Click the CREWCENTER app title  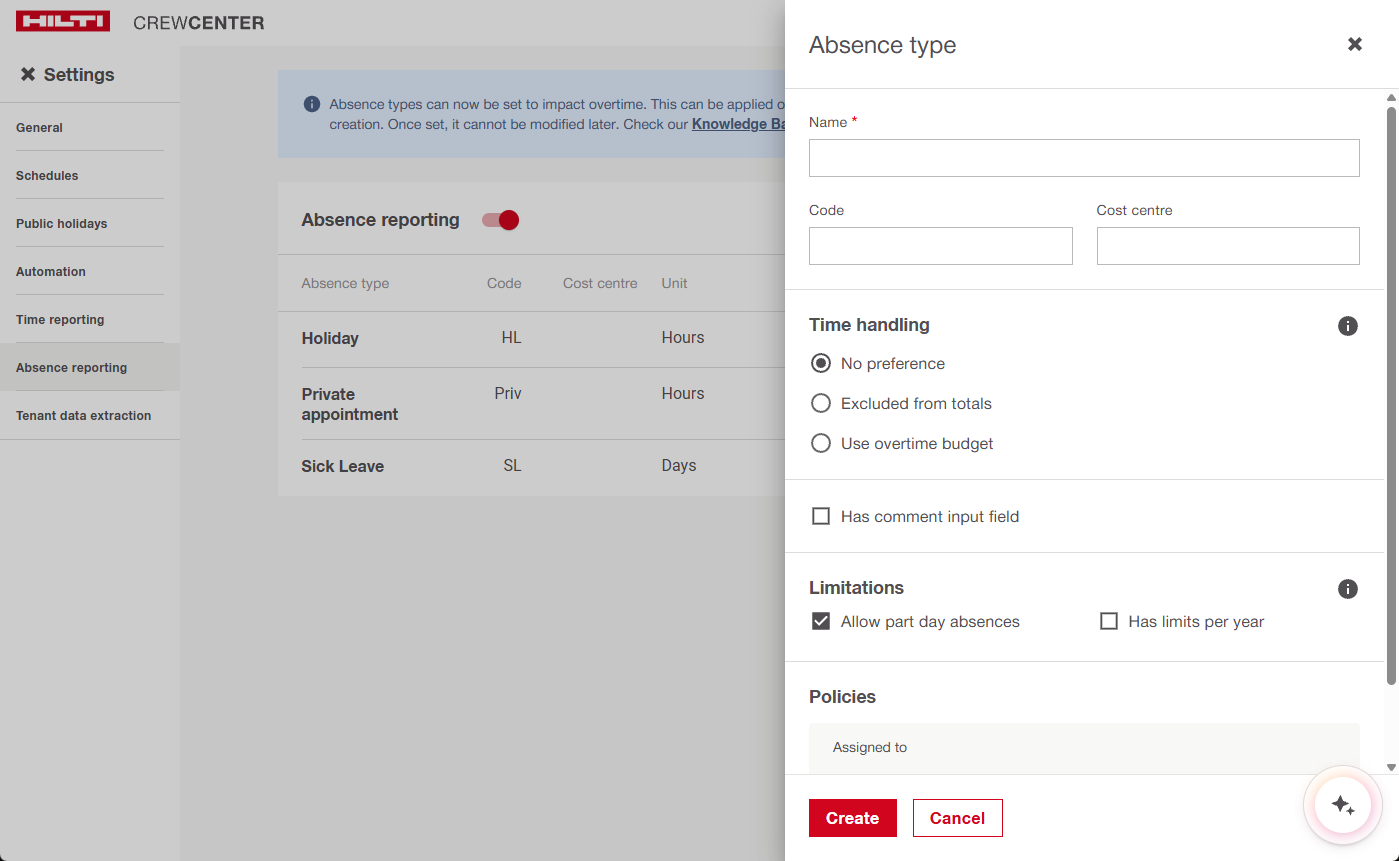click(x=199, y=23)
